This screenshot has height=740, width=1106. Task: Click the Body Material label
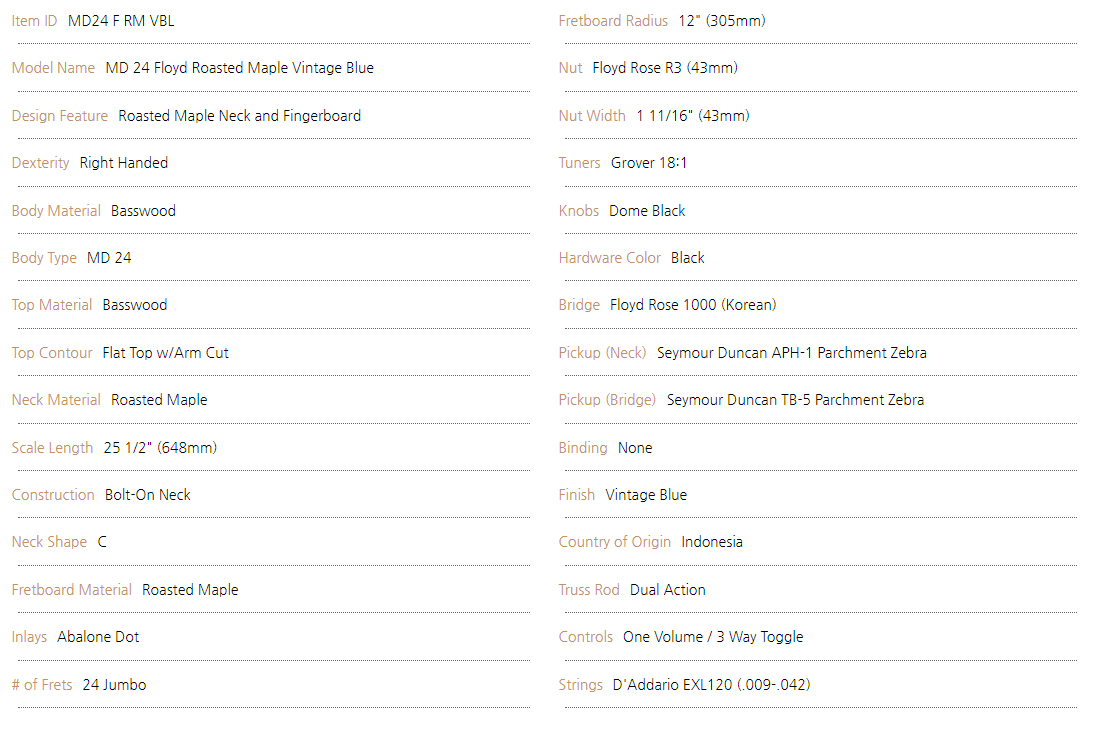[x=56, y=211]
